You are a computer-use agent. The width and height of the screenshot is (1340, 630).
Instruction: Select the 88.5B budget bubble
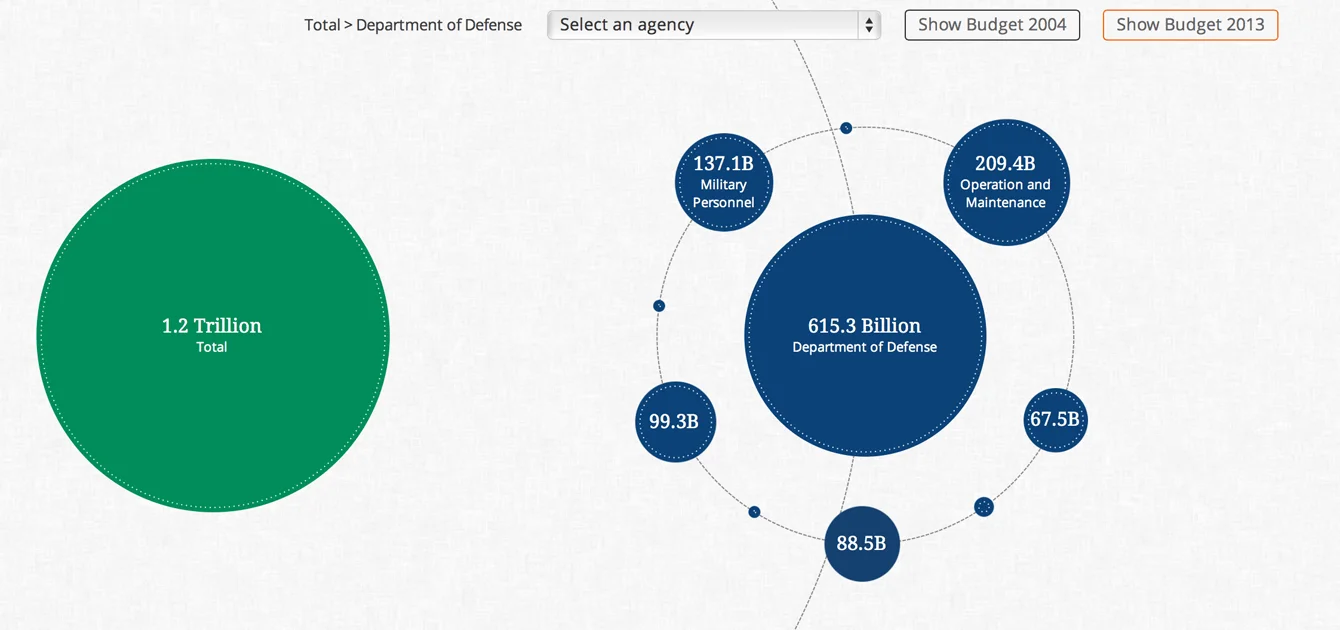[x=862, y=543]
